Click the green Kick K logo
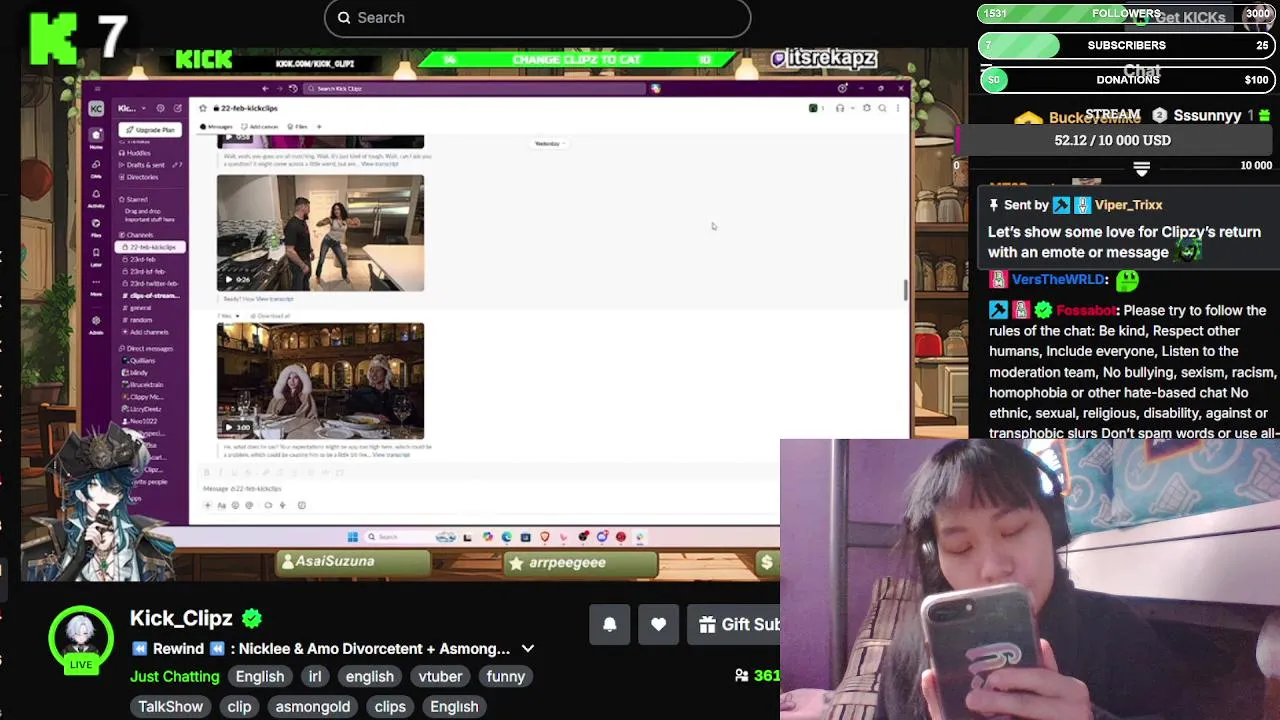The width and height of the screenshot is (1280, 720). pyautogui.click(x=52, y=39)
